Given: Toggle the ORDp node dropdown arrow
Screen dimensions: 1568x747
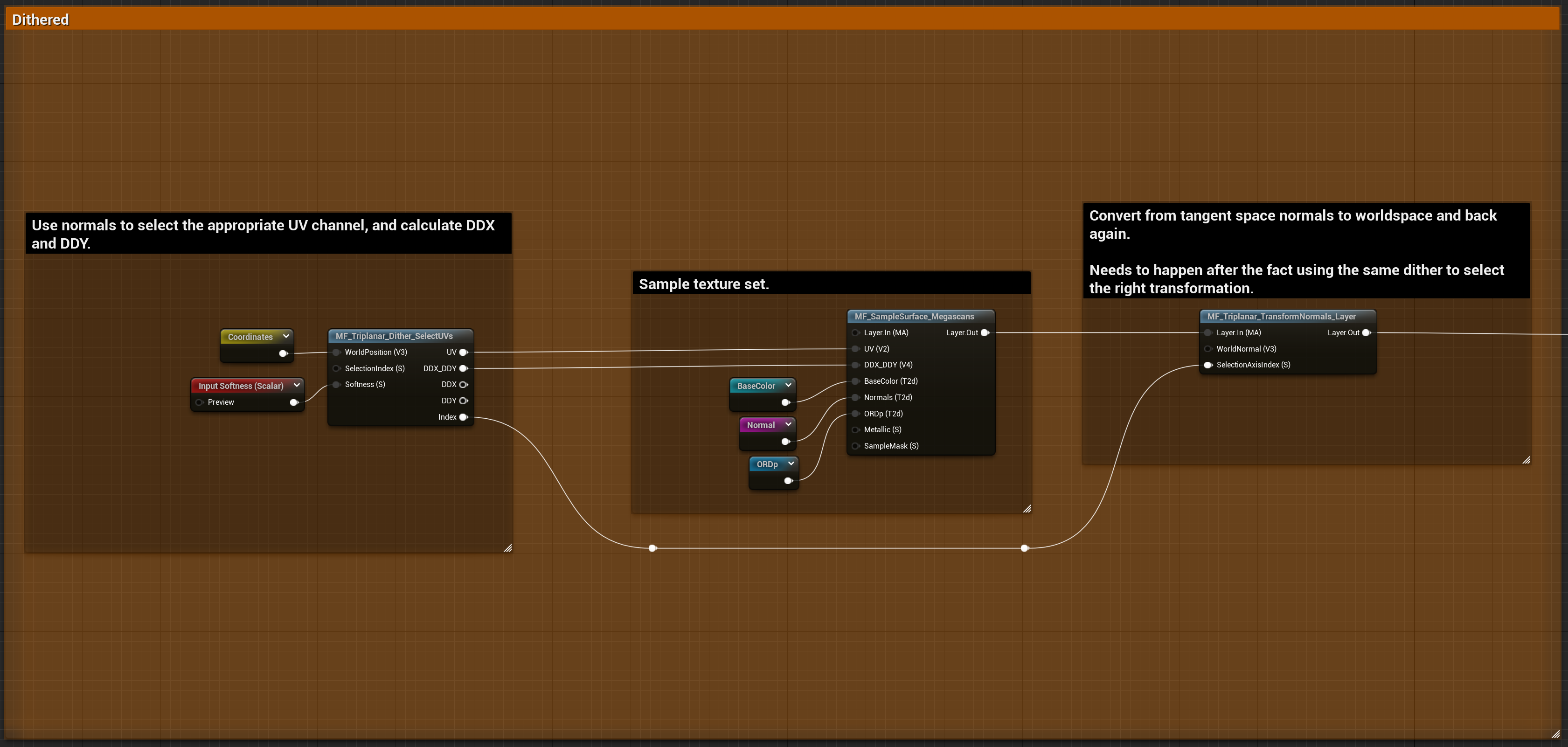Looking at the screenshot, I should point(791,464).
